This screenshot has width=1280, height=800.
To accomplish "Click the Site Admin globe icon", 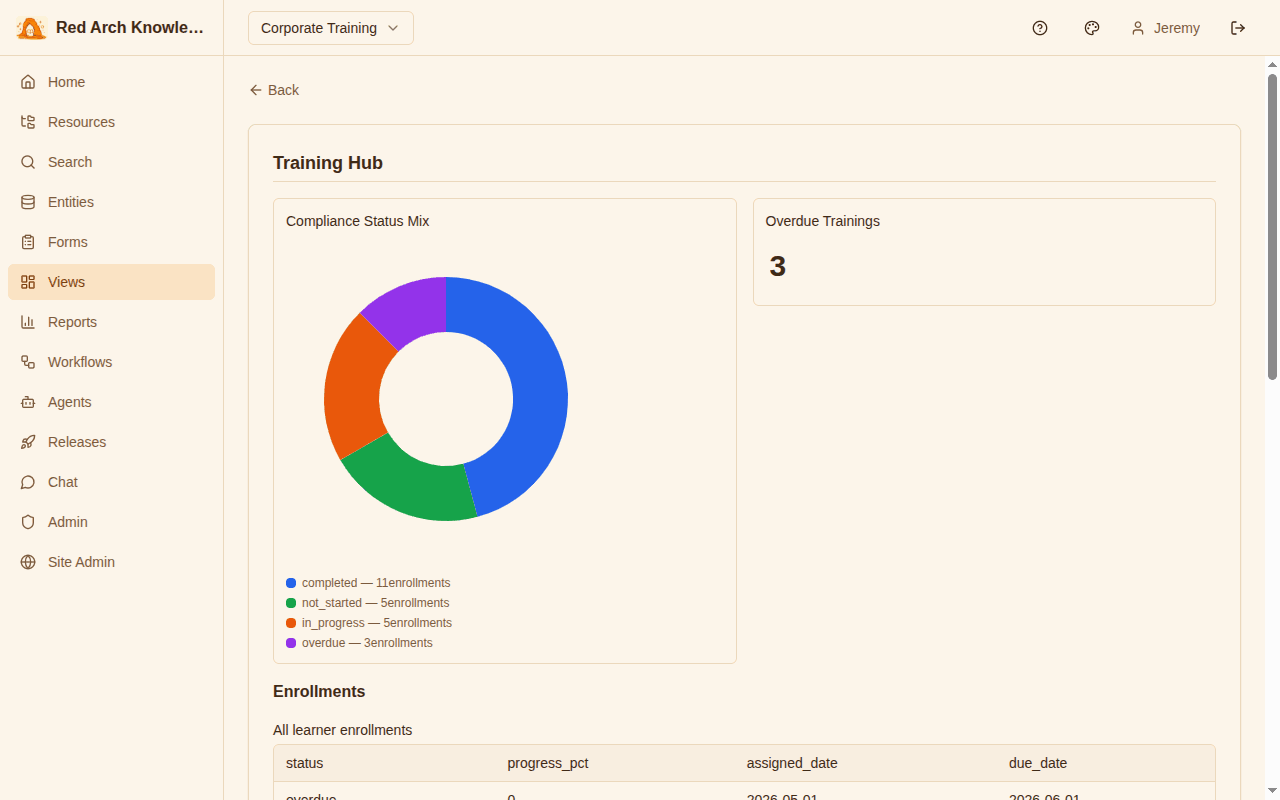I will [28, 562].
